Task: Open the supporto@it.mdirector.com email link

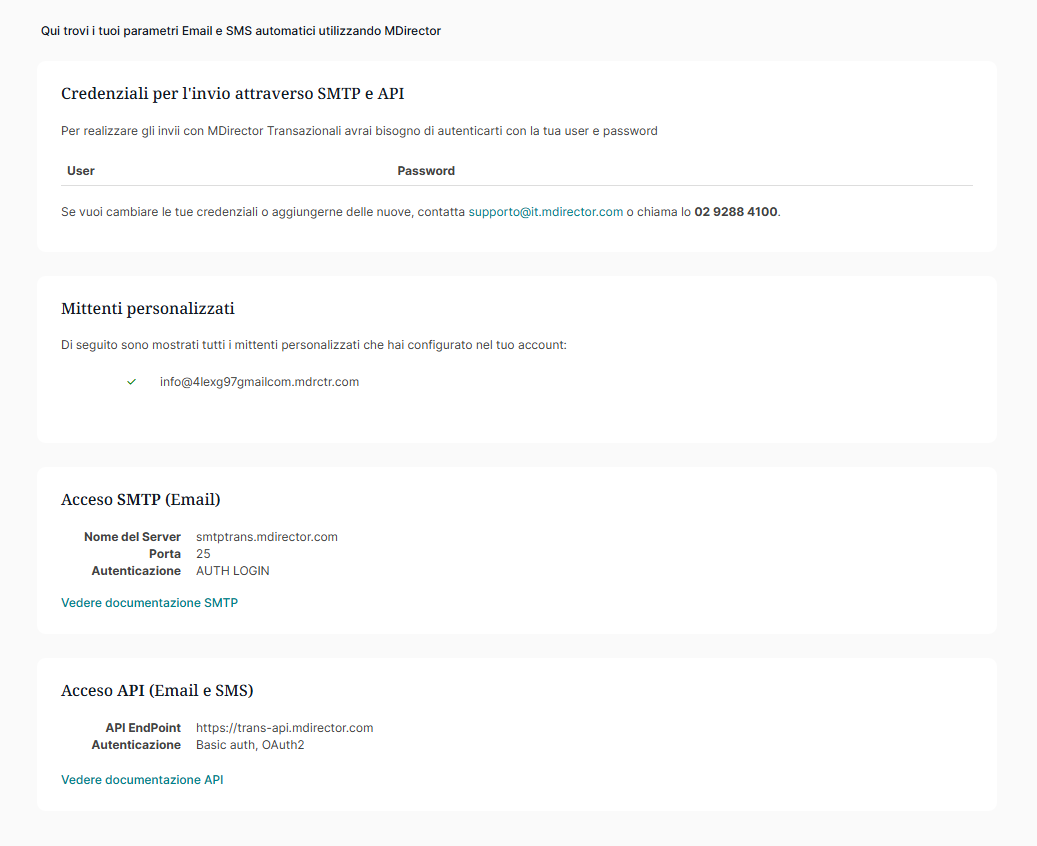Action: (x=545, y=212)
